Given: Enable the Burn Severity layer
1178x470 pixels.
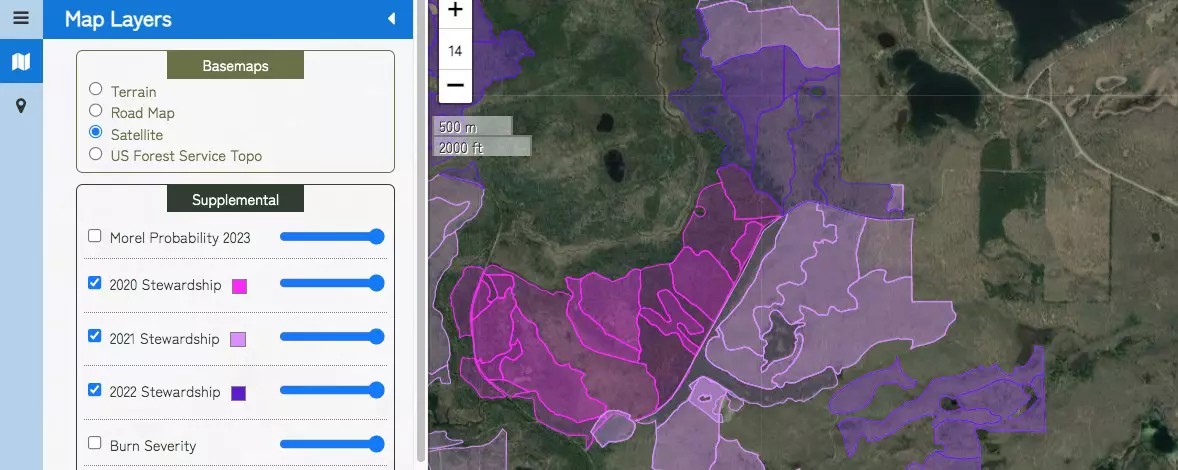Looking at the screenshot, I should [95, 443].
